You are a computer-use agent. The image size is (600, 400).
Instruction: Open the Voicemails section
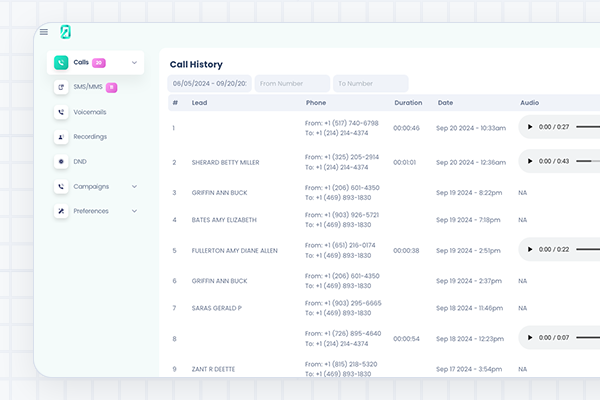[x=89, y=112]
